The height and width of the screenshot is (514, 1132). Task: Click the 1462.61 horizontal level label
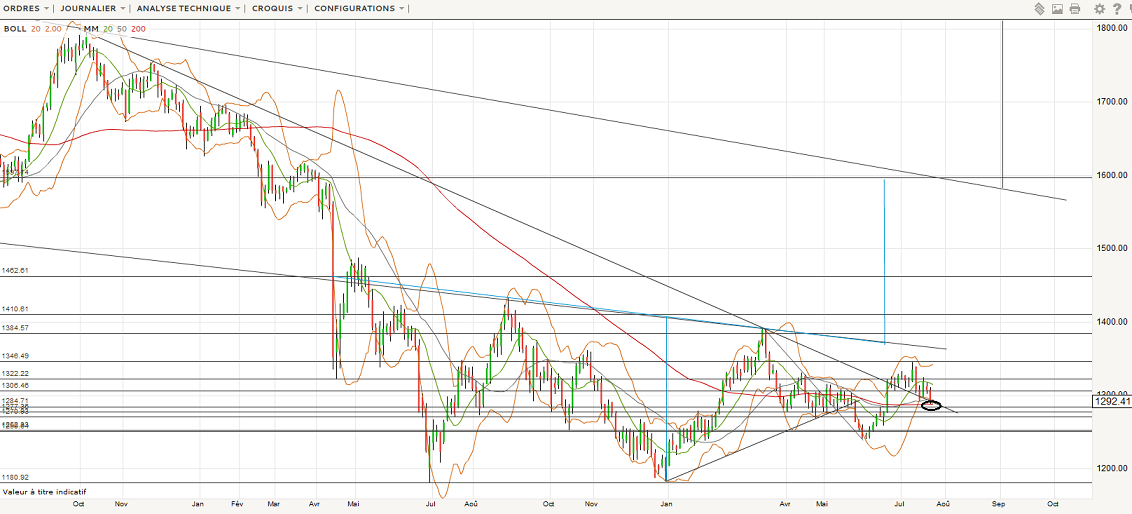[16, 271]
